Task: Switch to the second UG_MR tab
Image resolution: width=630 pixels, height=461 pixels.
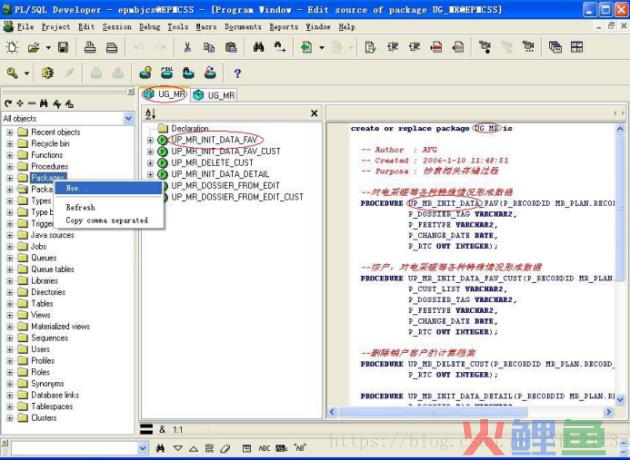Action: tap(215, 95)
